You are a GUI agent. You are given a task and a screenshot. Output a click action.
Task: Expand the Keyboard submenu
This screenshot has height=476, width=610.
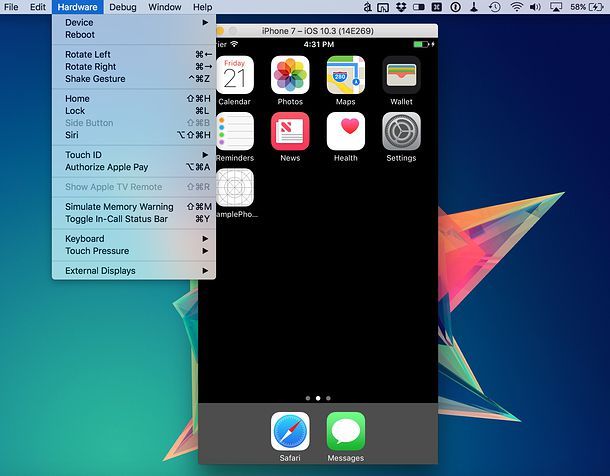134,239
